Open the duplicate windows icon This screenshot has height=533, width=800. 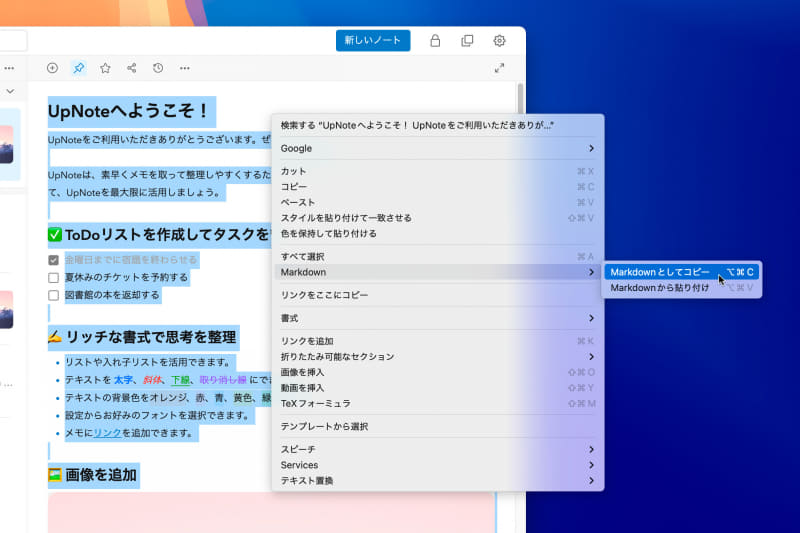coord(467,40)
